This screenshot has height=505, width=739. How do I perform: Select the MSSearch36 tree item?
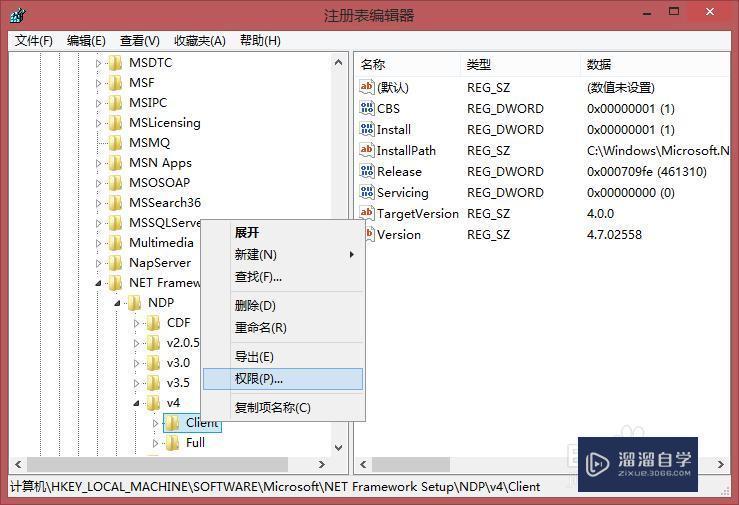click(x=164, y=203)
